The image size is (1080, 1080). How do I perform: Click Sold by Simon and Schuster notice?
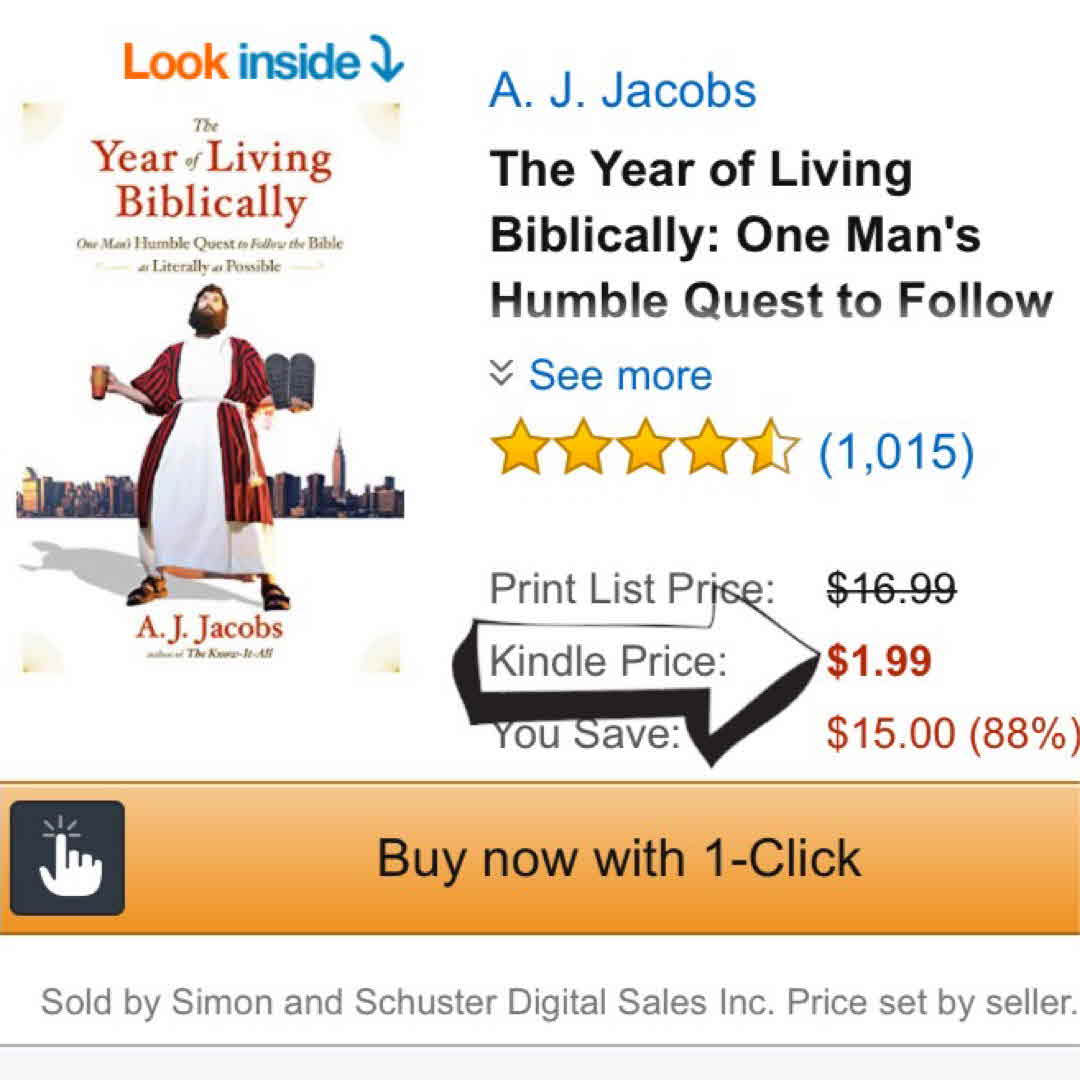559,1001
